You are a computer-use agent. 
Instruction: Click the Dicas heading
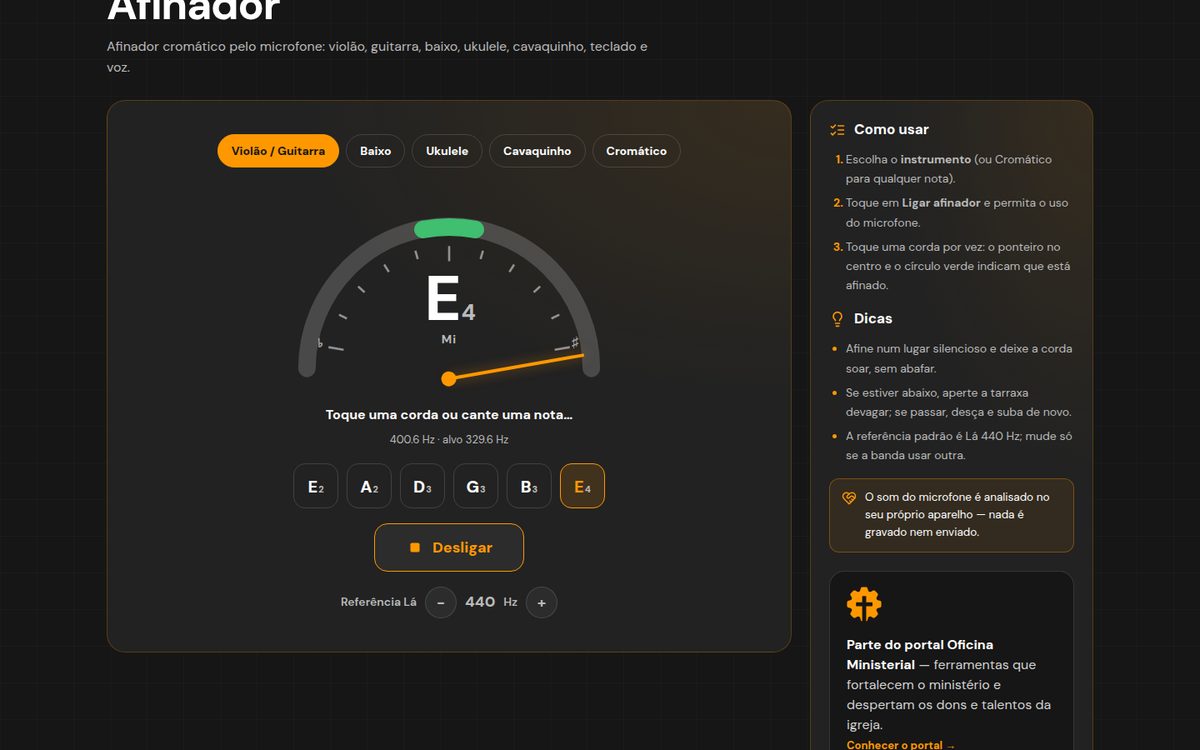873,319
